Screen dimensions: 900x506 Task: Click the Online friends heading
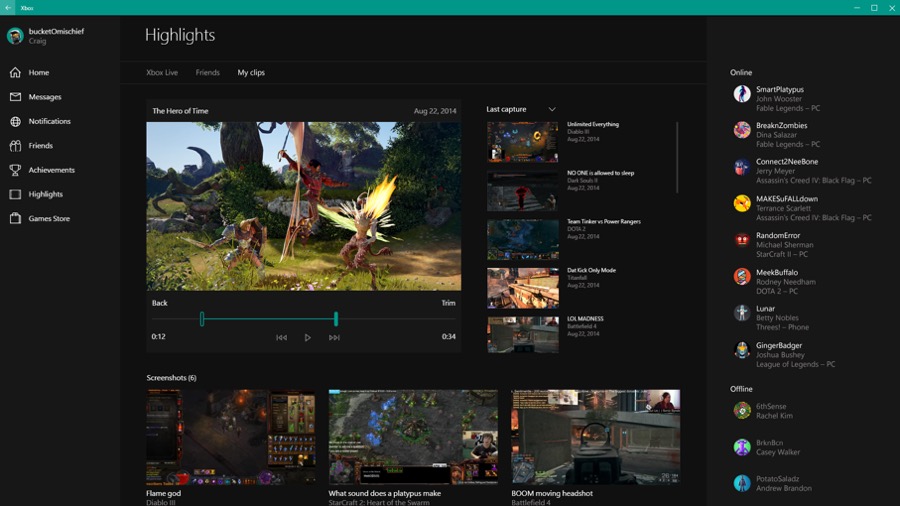pos(740,73)
